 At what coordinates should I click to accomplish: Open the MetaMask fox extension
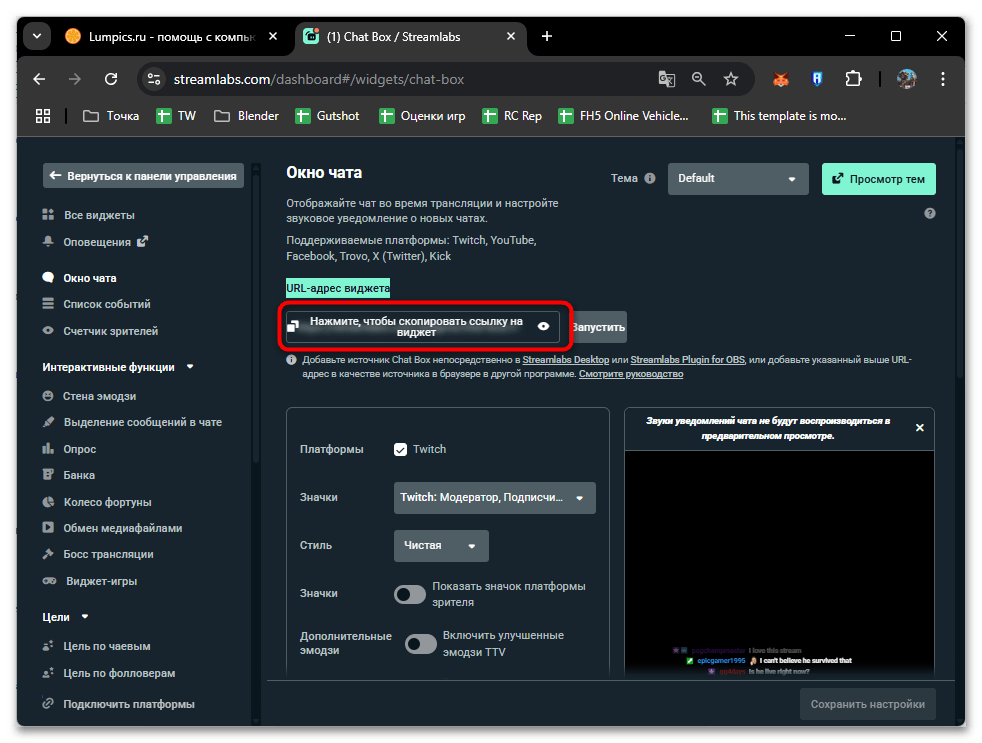pos(781,79)
